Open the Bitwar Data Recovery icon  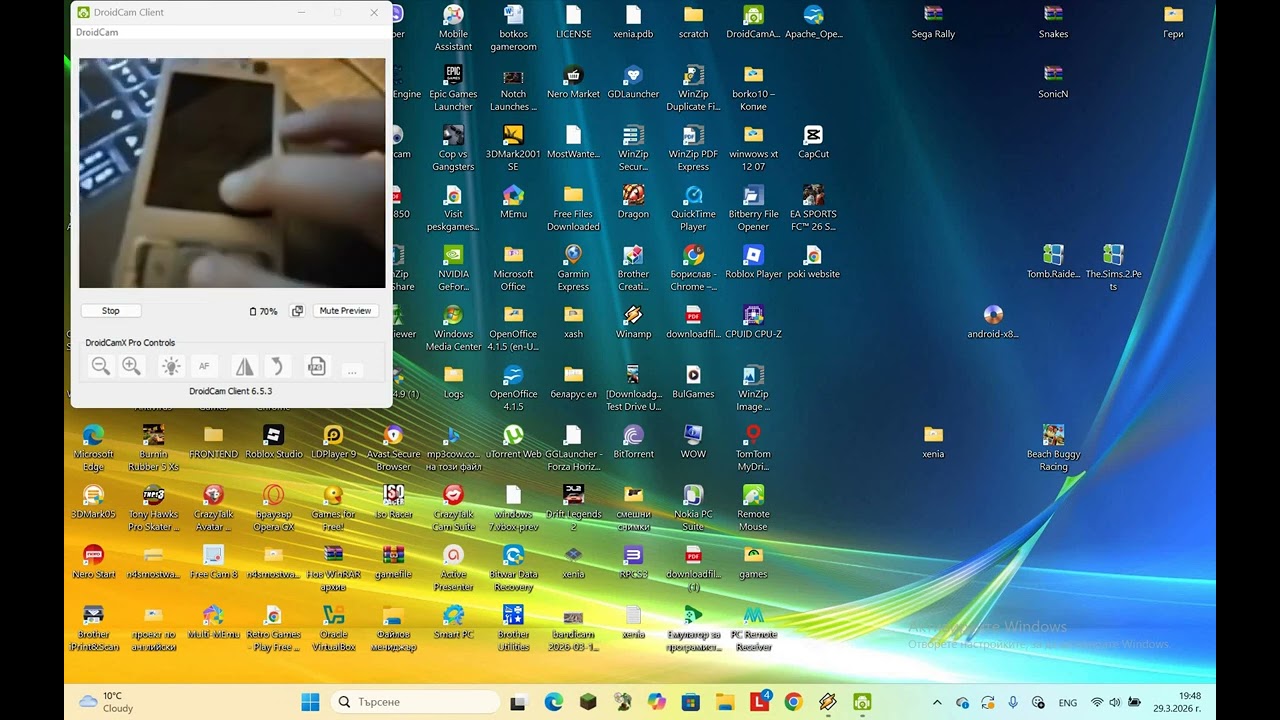tap(513, 568)
